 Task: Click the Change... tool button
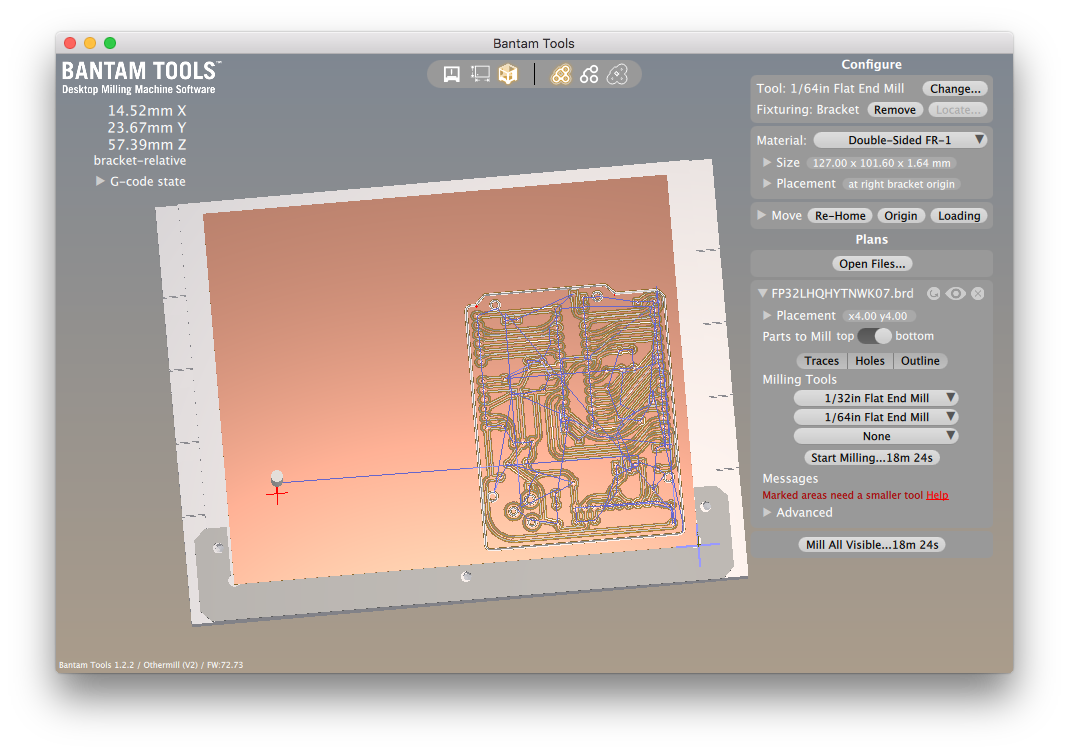[955, 89]
